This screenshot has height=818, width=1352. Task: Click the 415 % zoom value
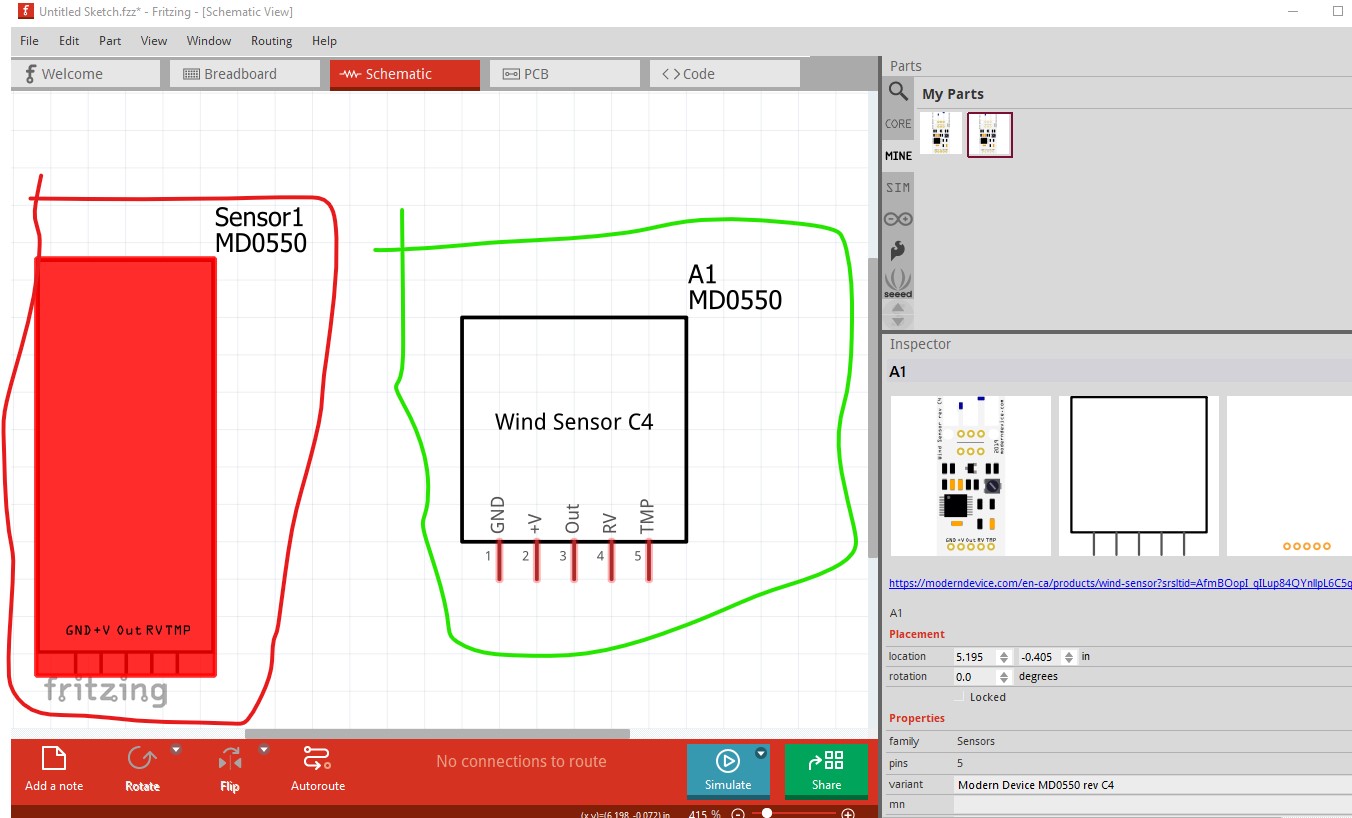coord(705,813)
